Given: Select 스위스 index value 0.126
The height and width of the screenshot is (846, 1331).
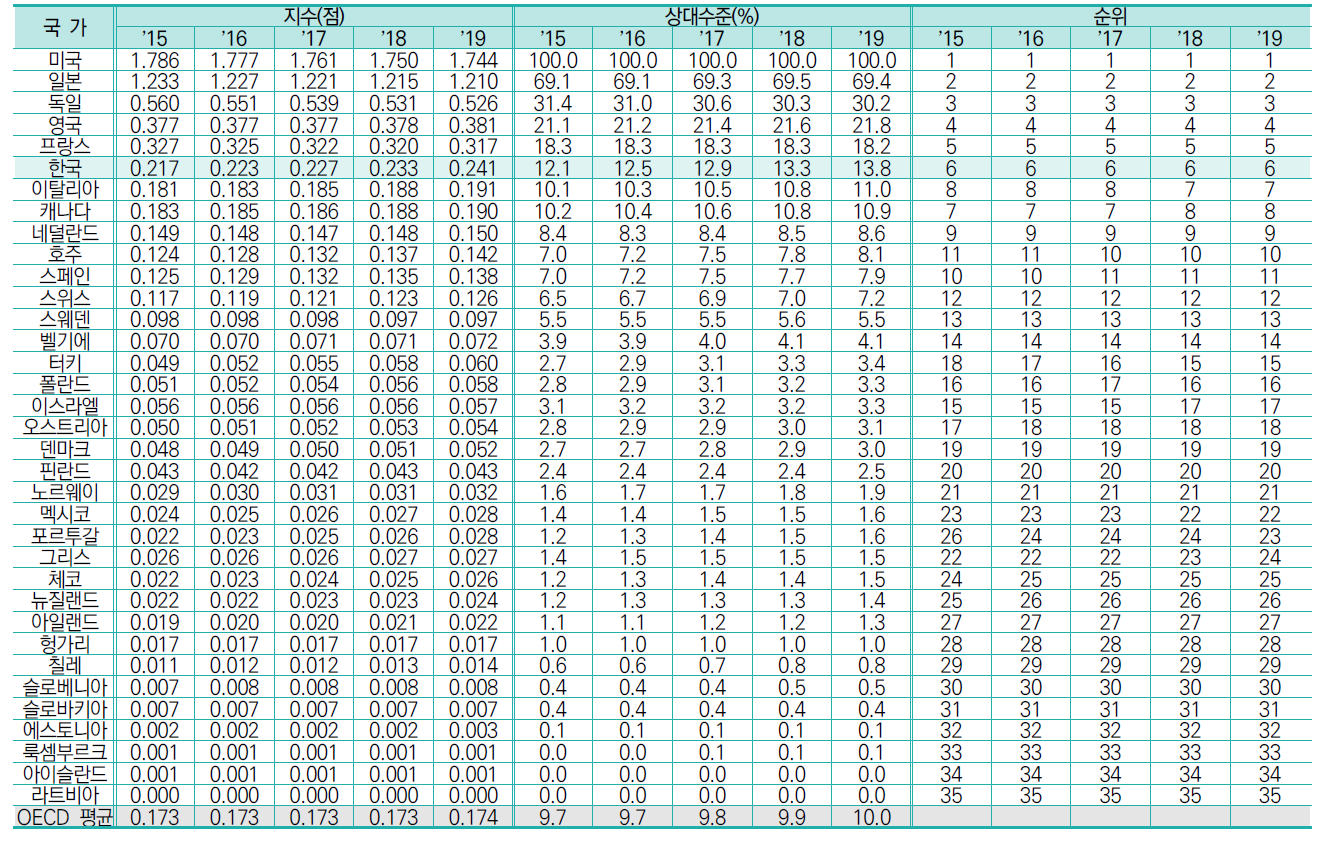Looking at the screenshot, I should (x=473, y=298).
